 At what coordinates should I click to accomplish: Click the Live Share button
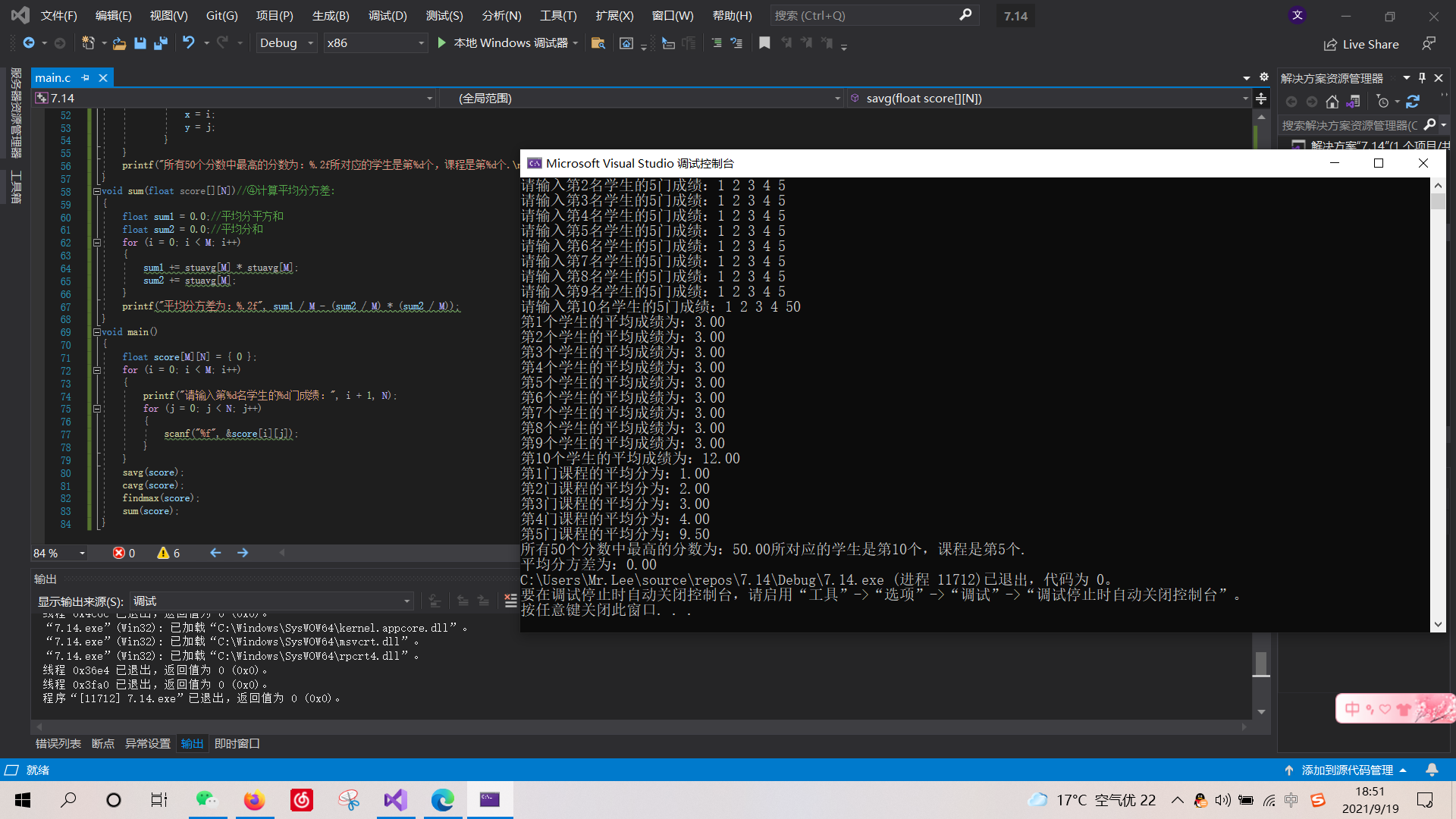click(1361, 44)
